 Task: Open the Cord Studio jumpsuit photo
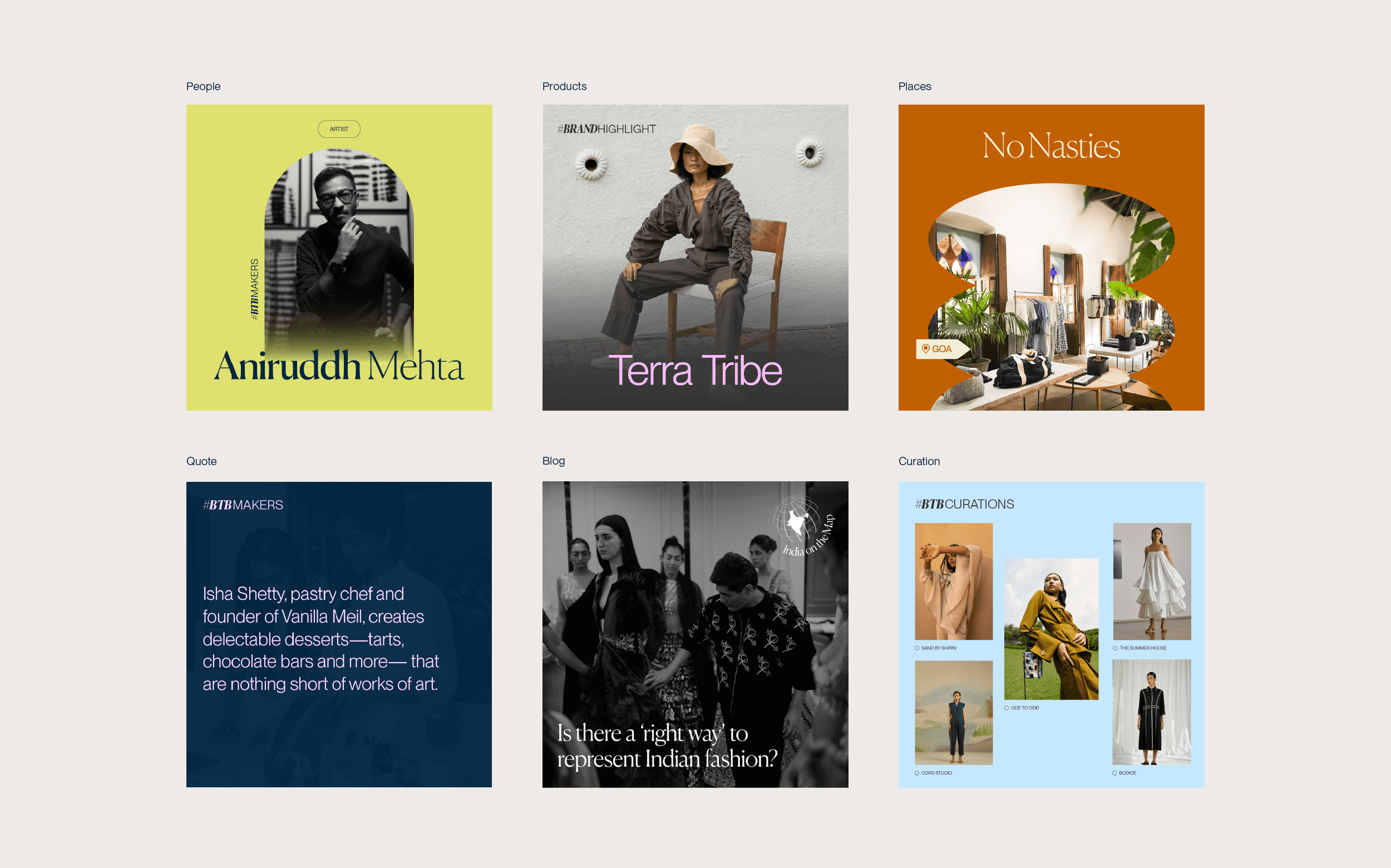954,712
